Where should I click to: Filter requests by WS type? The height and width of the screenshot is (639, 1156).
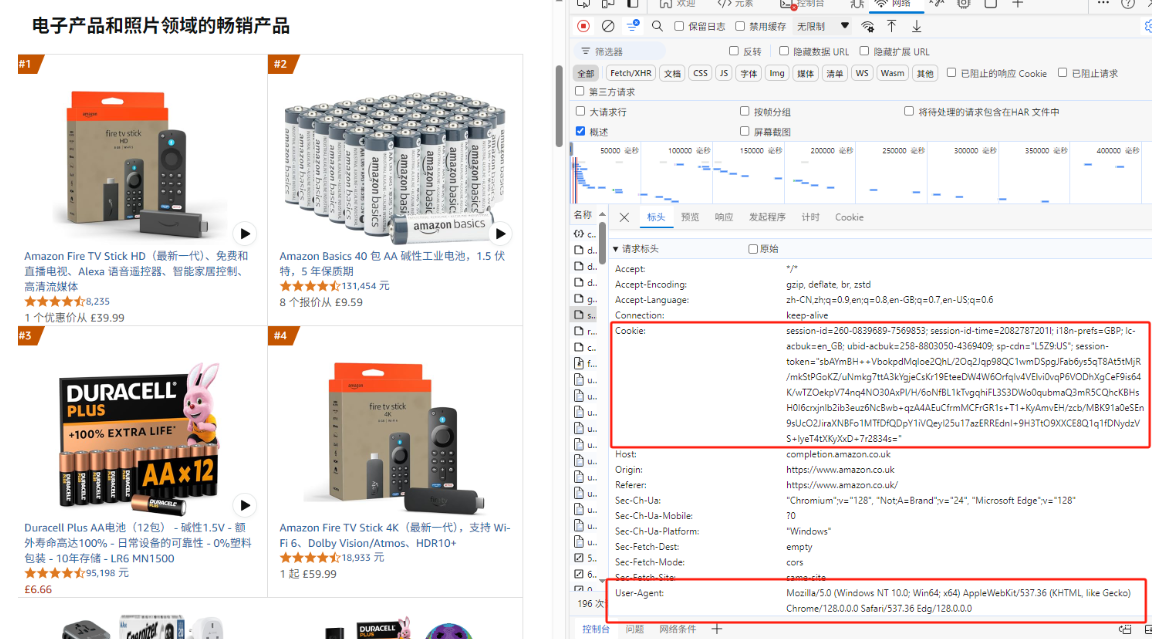click(861, 73)
